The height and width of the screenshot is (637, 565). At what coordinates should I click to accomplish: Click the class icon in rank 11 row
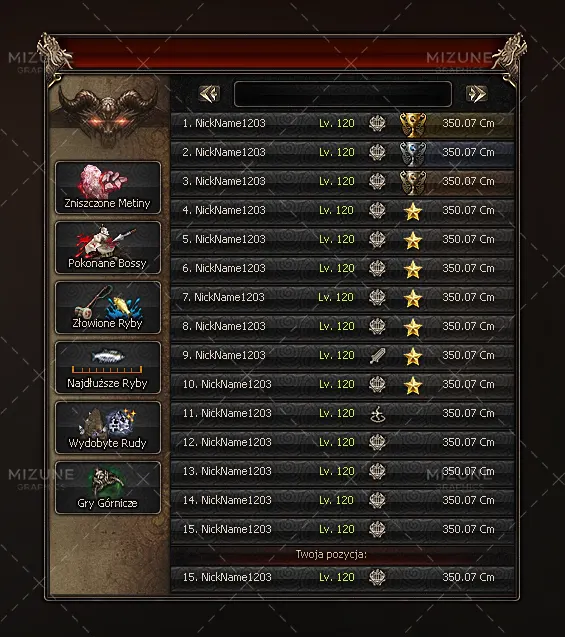click(377, 414)
